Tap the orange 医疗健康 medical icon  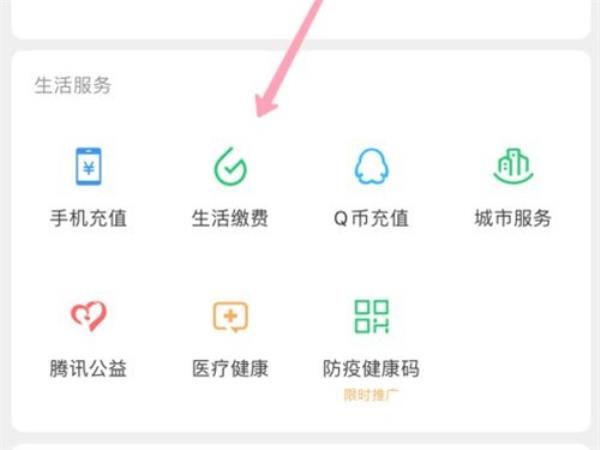click(x=230, y=317)
